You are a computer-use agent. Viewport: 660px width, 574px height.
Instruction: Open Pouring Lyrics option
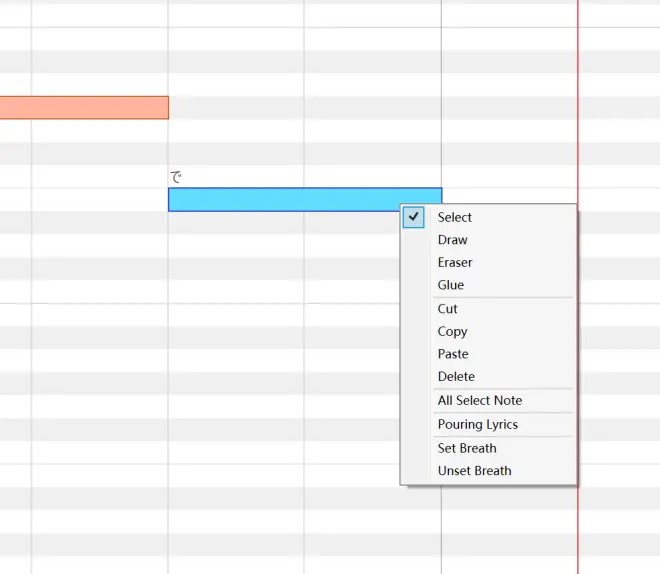(488, 425)
